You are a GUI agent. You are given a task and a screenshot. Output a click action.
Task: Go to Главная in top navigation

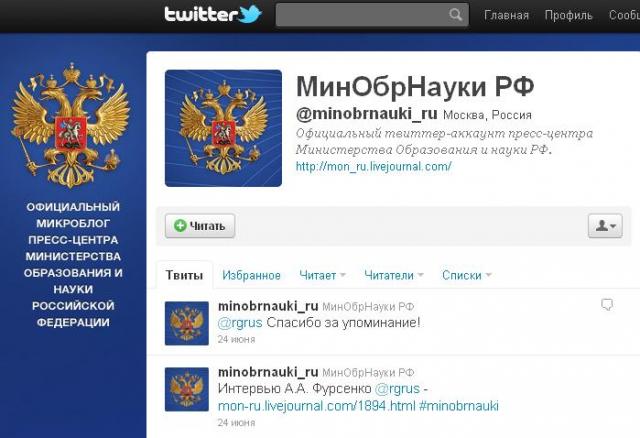[506, 16]
